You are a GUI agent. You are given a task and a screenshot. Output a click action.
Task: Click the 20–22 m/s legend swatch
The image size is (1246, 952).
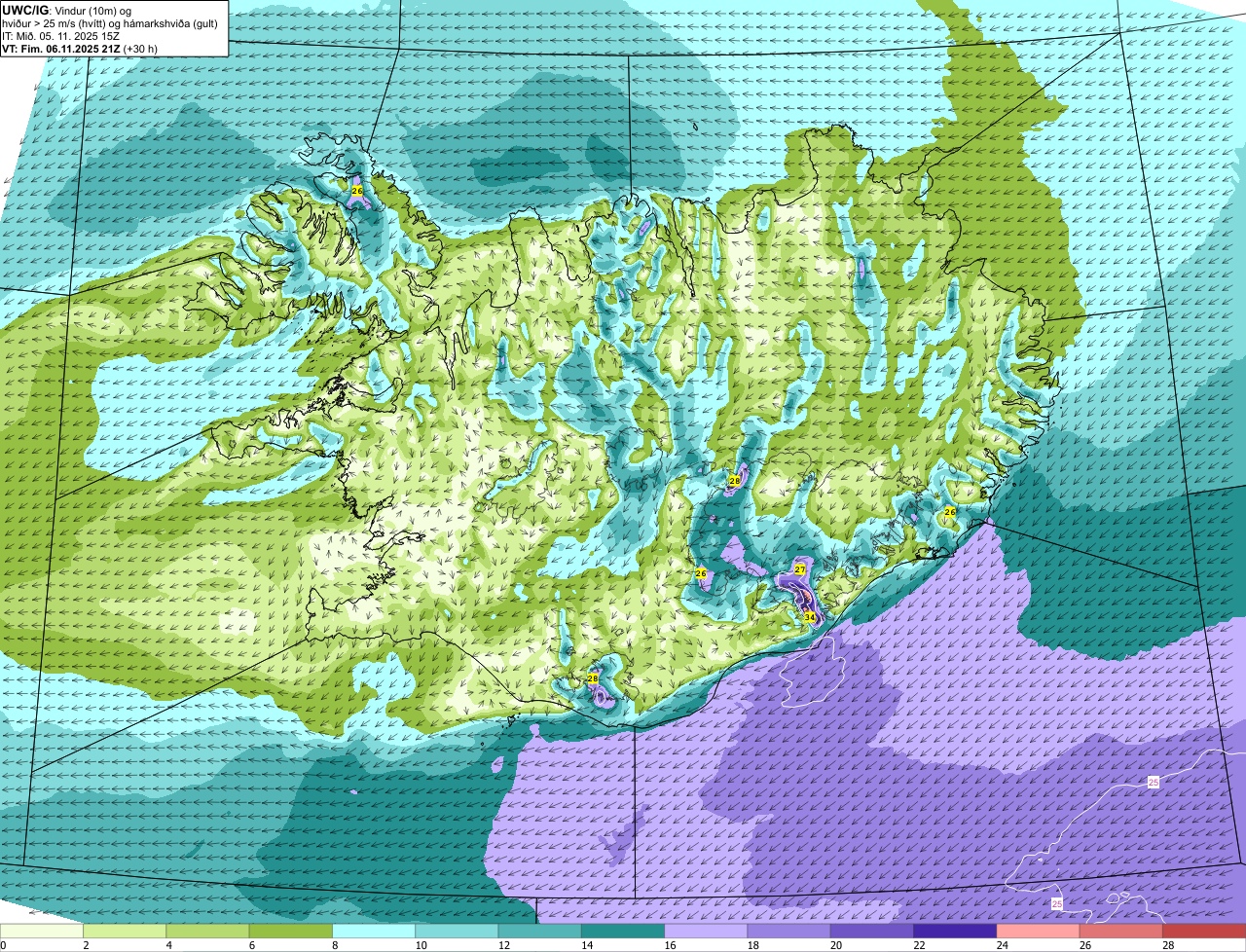(x=872, y=932)
